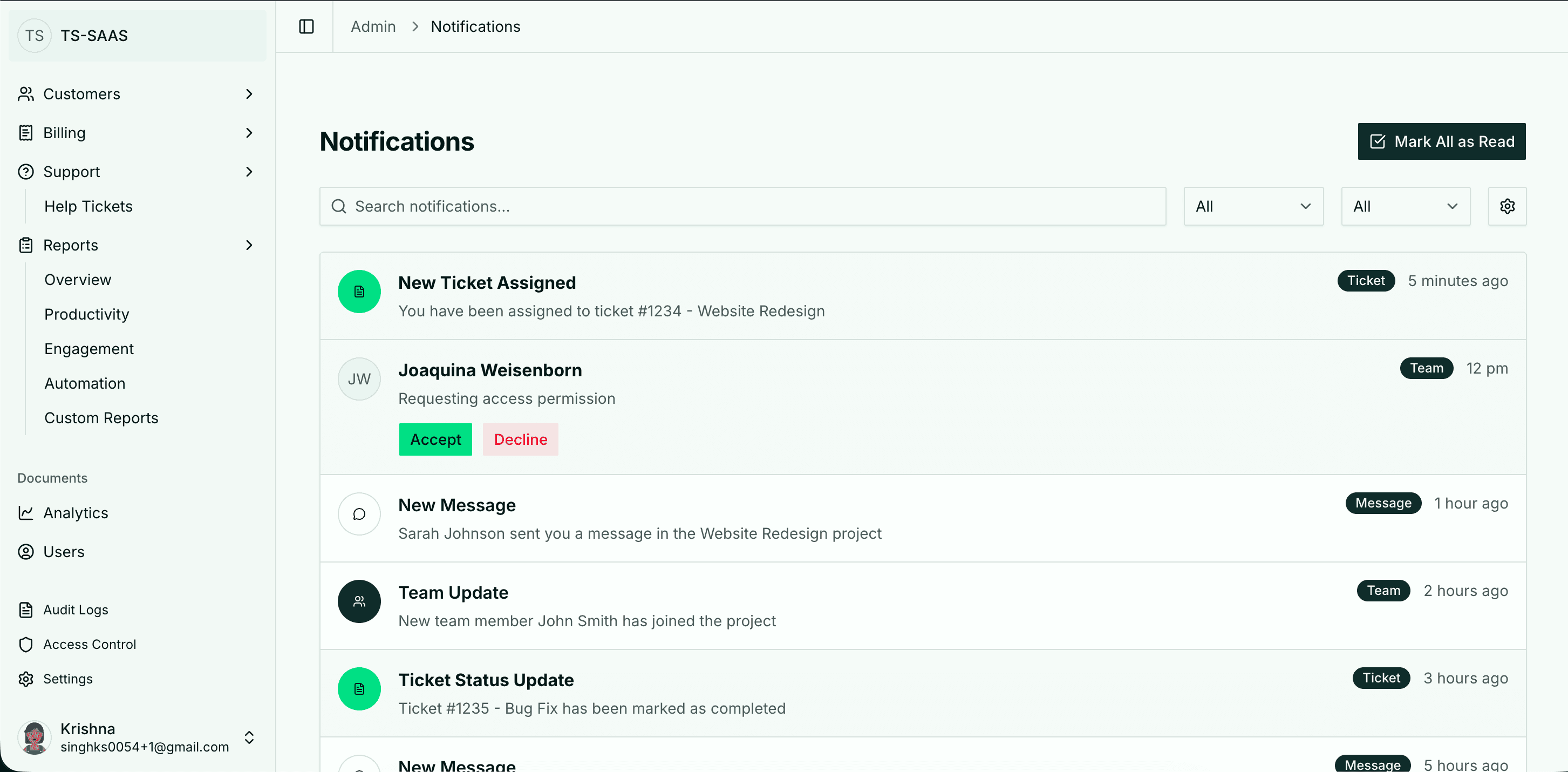
Task: Click the Ticket badge on 5 minutes ago row
Action: click(1366, 281)
